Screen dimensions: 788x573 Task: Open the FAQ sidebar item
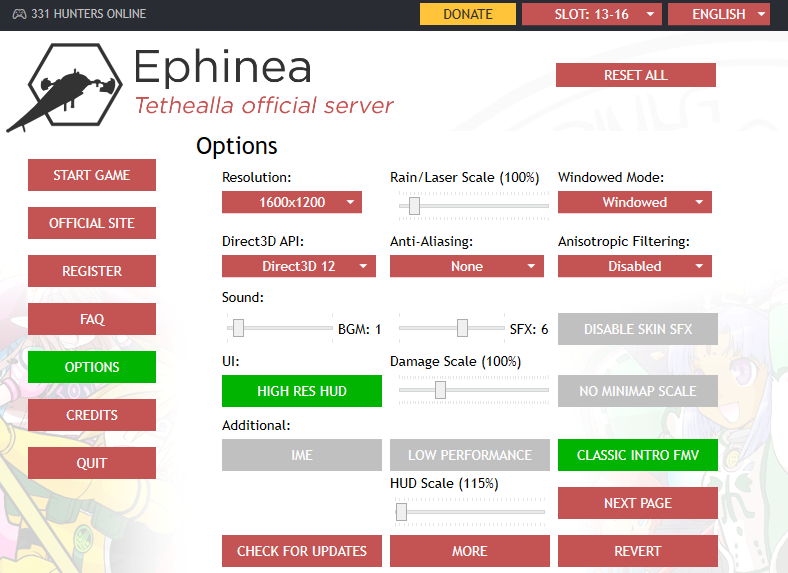(x=92, y=319)
